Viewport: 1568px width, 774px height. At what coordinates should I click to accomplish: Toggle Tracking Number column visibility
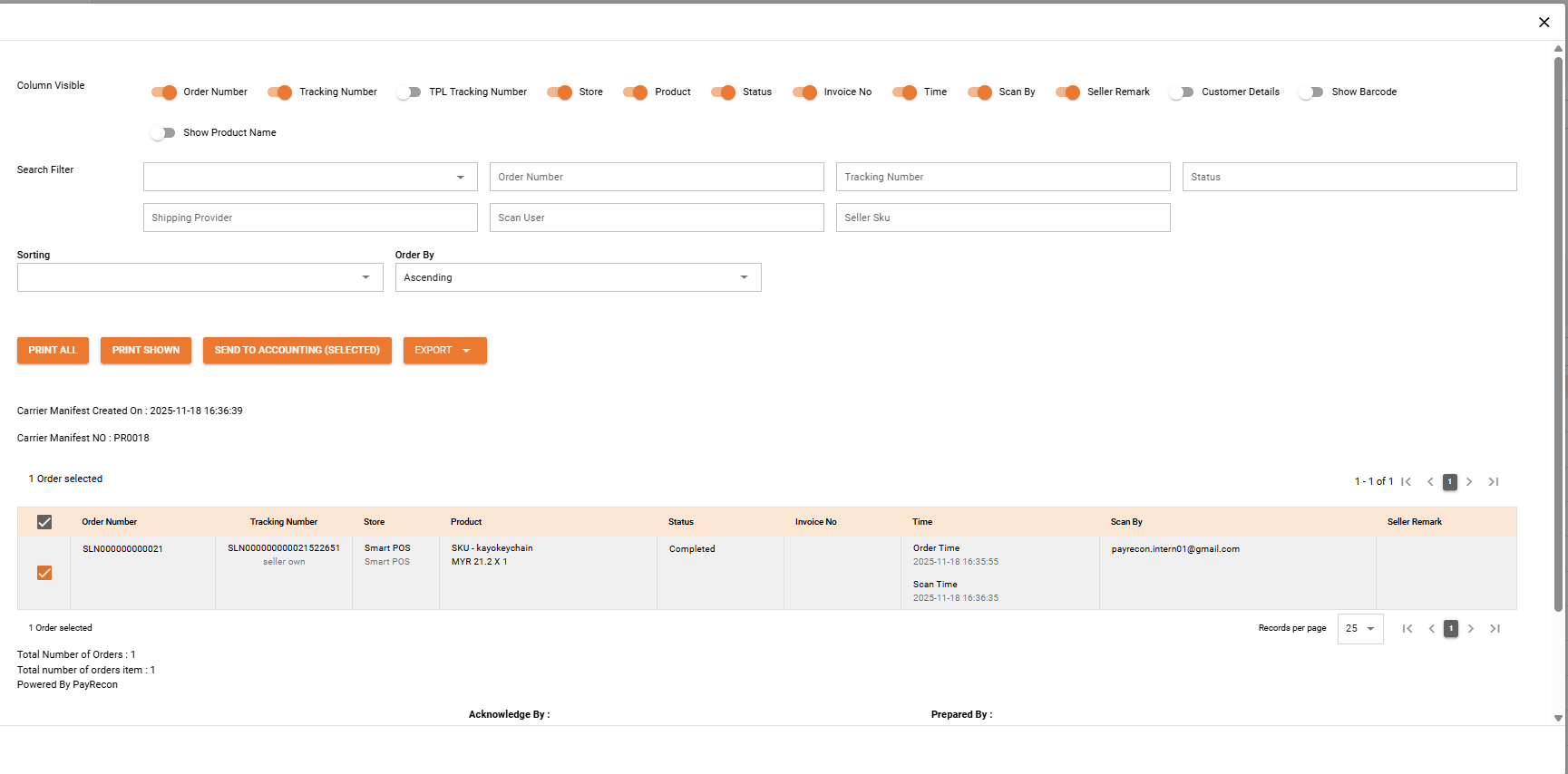pos(280,92)
